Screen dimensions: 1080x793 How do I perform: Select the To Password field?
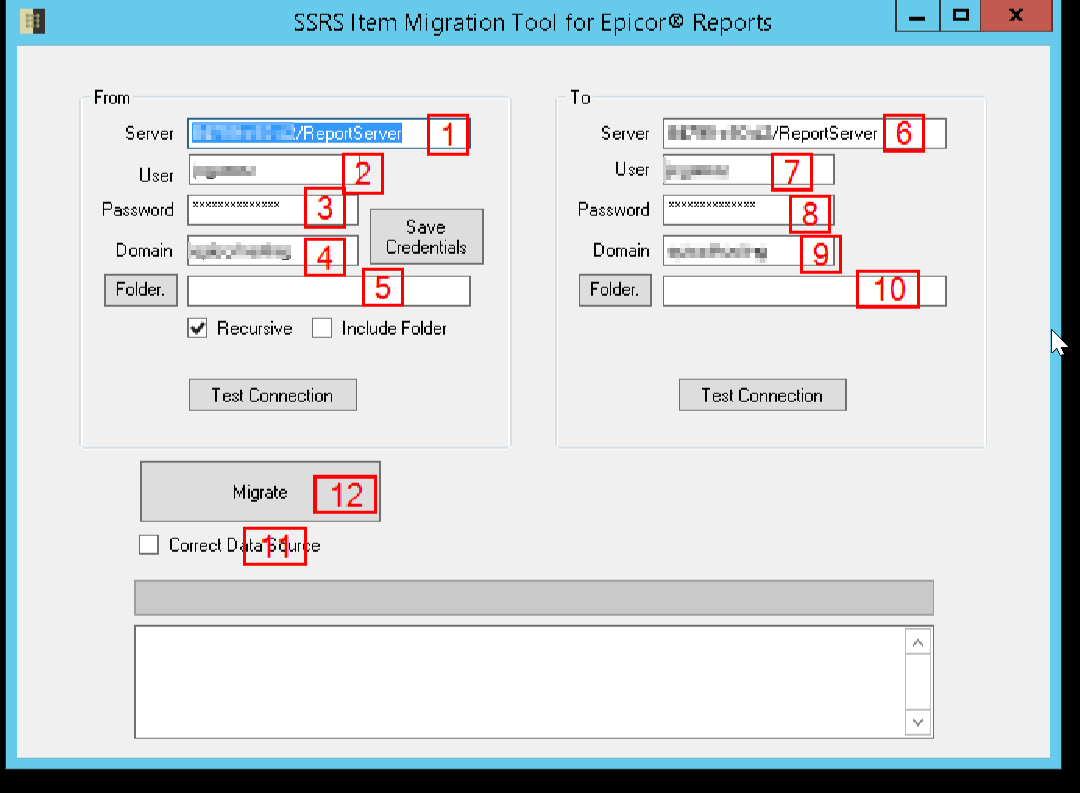(749, 209)
